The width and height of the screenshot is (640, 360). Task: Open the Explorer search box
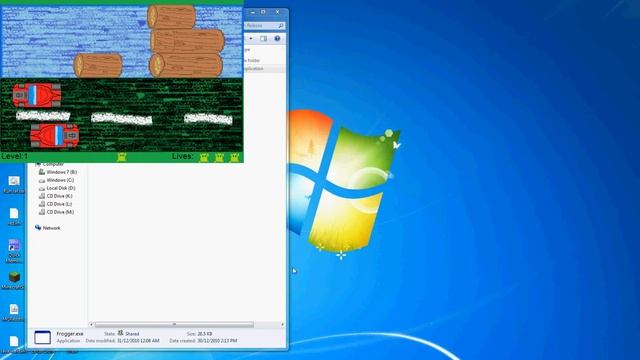coord(264,26)
